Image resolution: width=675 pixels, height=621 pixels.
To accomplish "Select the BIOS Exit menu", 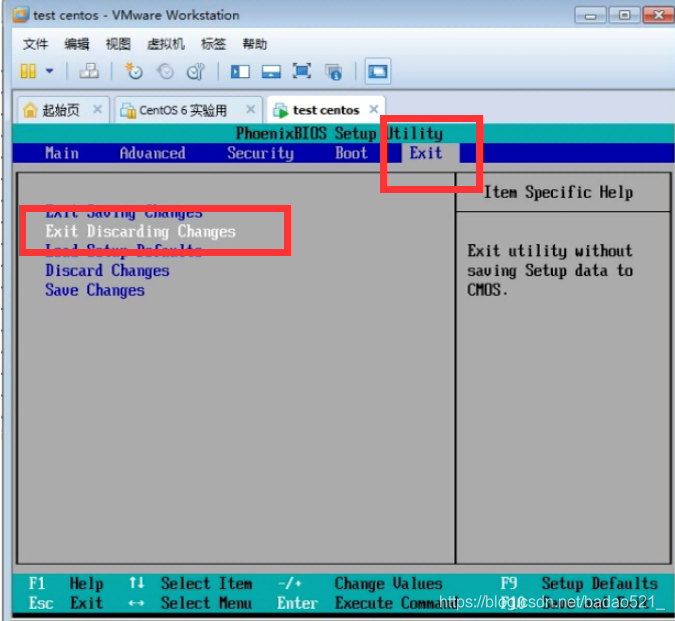I will click(x=426, y=153).
